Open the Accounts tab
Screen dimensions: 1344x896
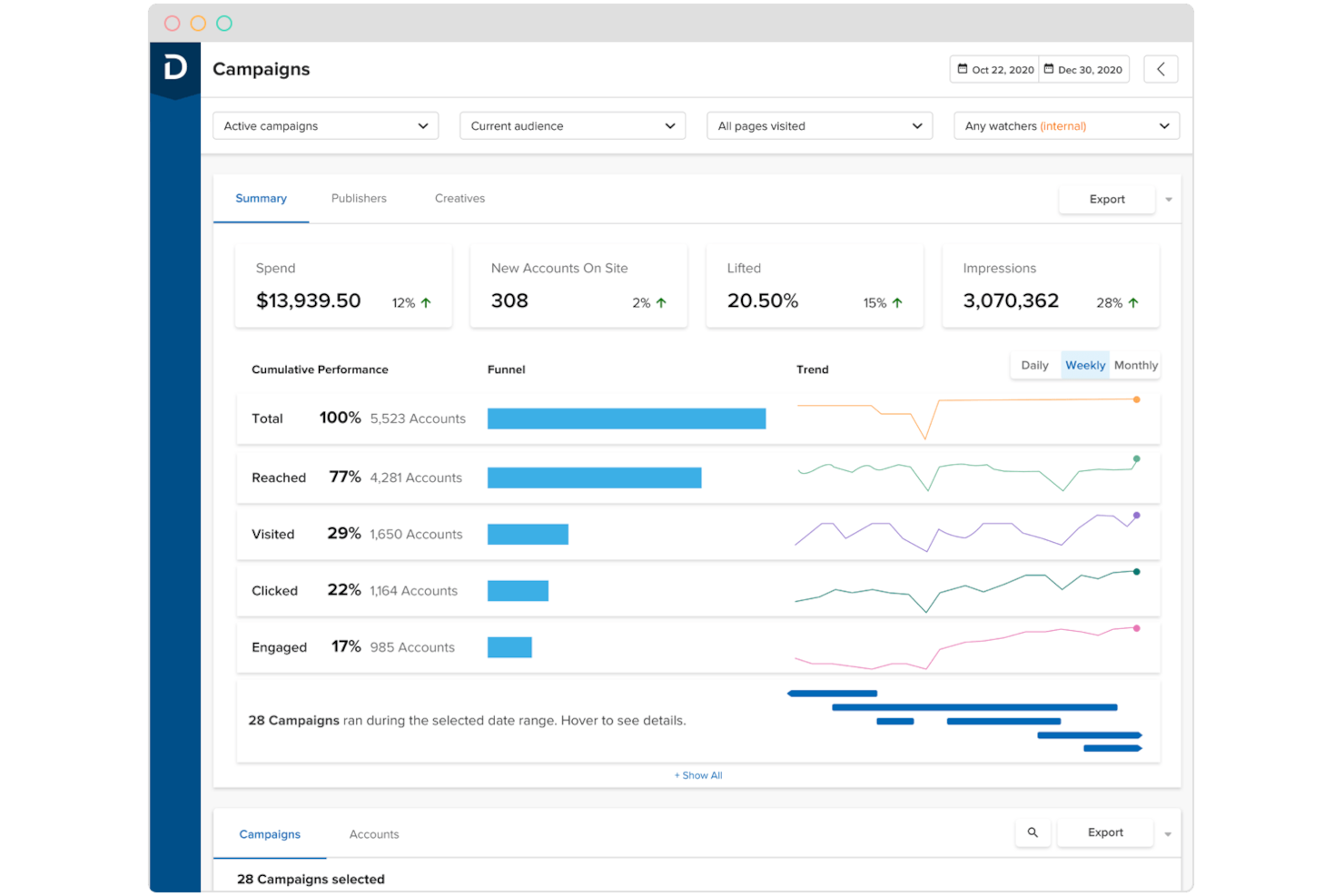374,834
